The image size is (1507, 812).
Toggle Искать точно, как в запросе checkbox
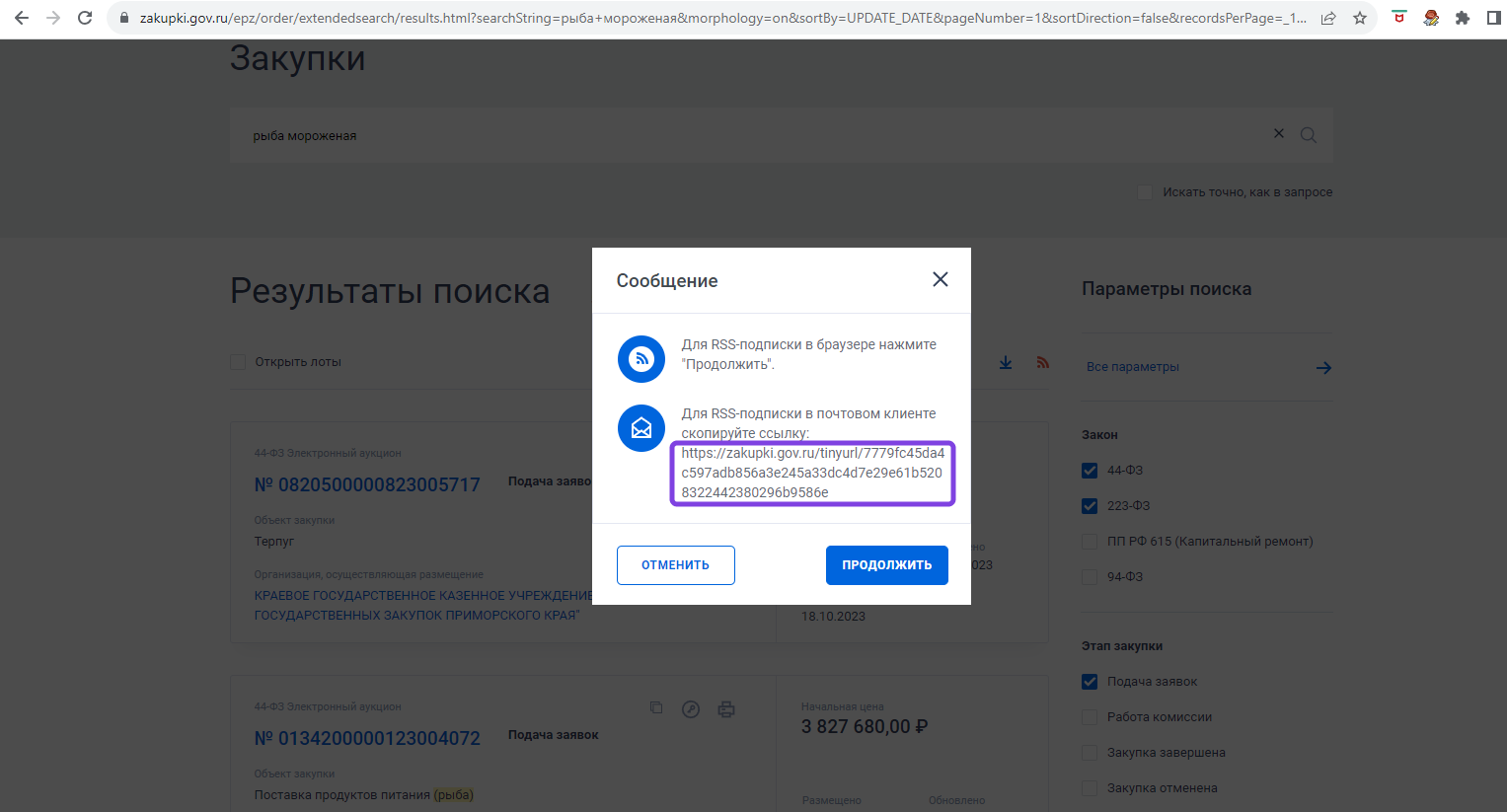point(1145,192)
